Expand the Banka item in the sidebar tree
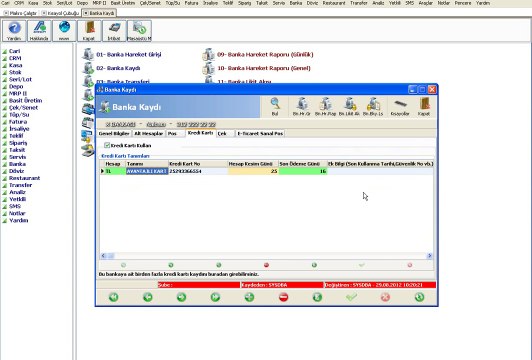Screen dimensions: 532x360 [17, 164]
